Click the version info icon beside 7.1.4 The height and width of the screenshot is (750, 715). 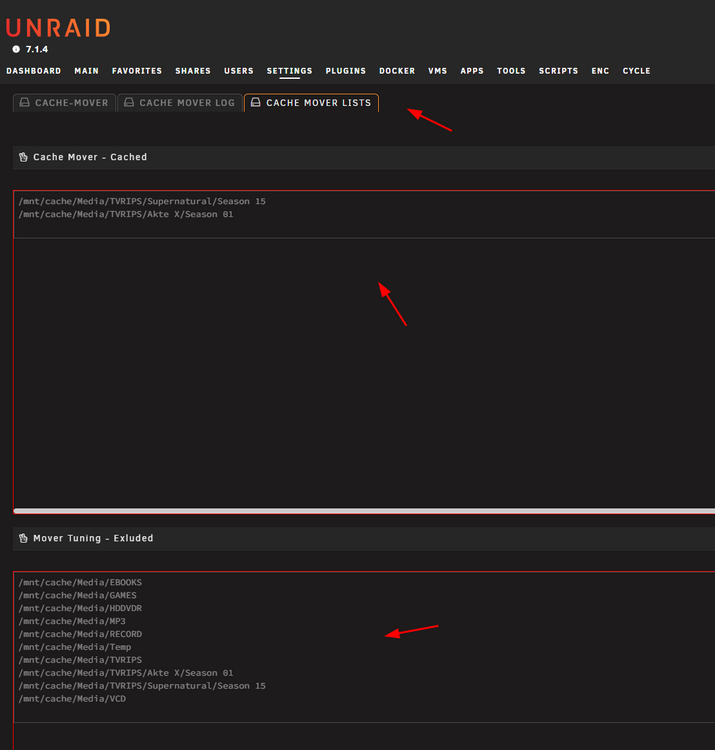(16, 49)
